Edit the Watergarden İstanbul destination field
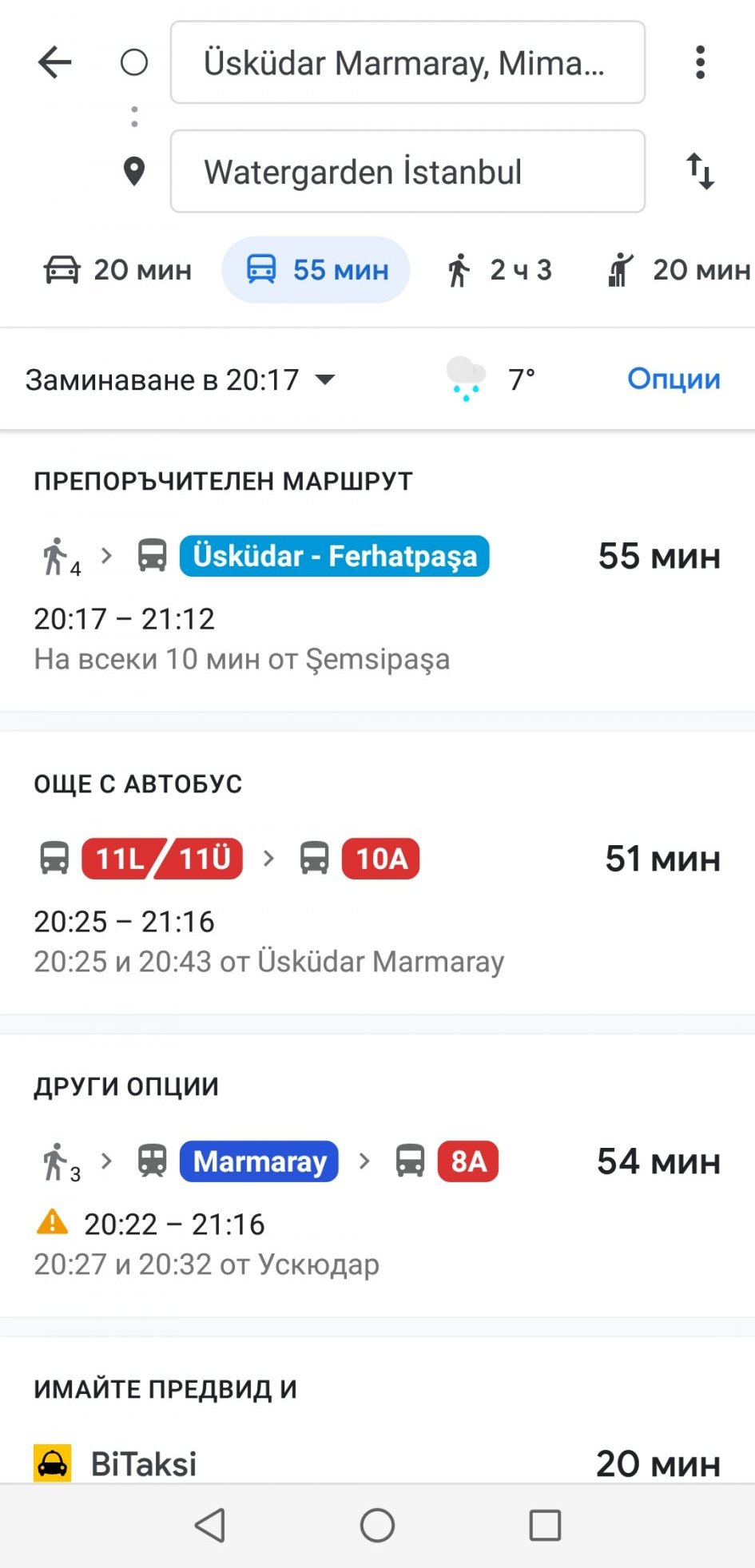755x1568 pixels. (407, 172)
